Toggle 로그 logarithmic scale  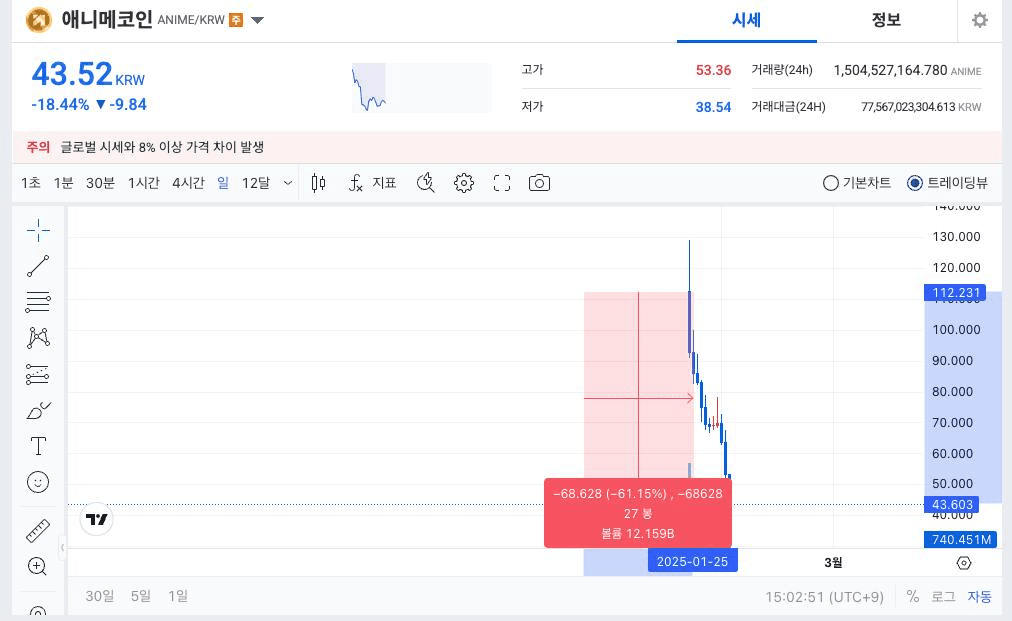click(x=943, y=596)
